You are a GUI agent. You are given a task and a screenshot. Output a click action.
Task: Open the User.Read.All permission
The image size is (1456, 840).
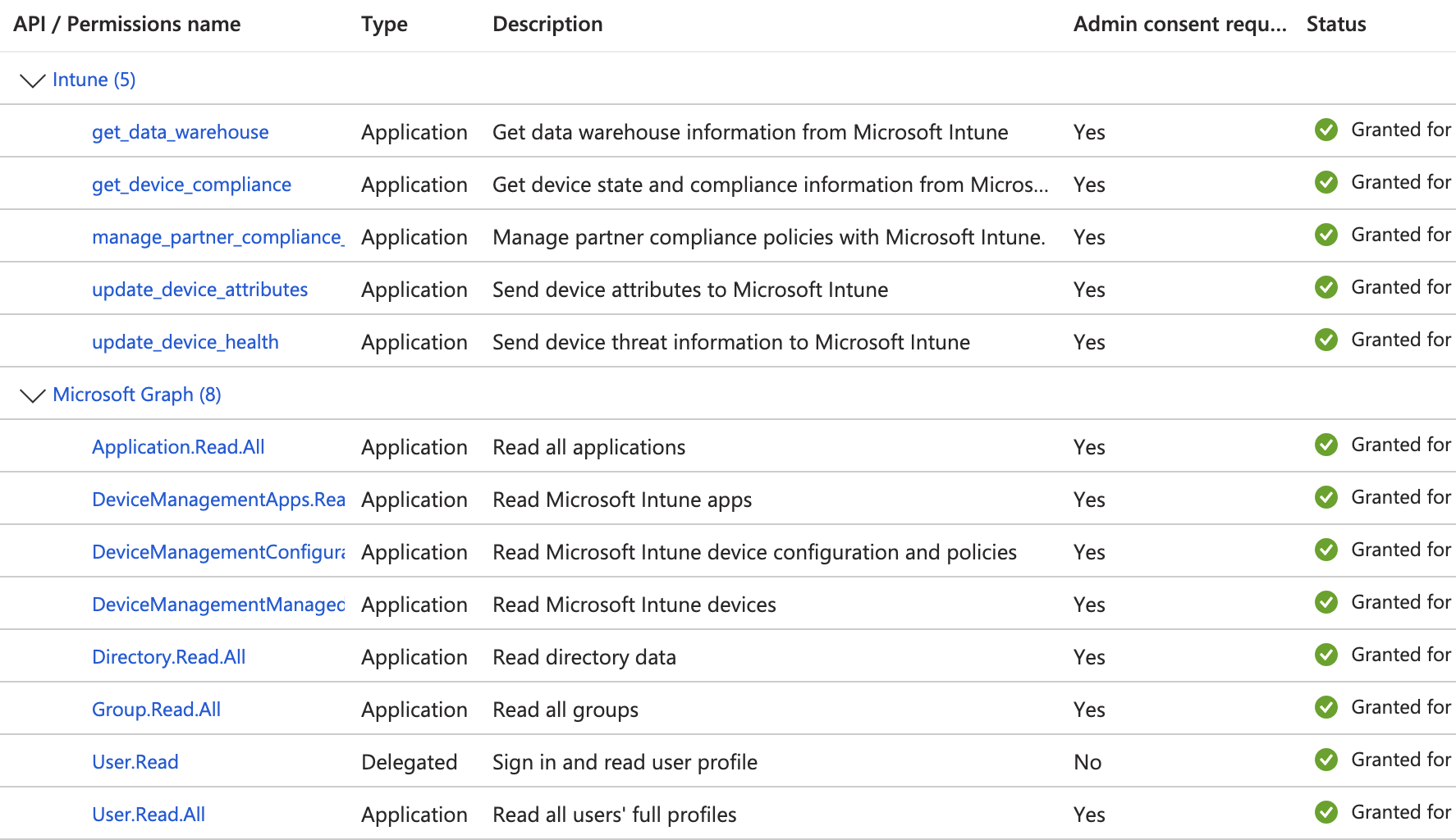click(x=149, y=815)
